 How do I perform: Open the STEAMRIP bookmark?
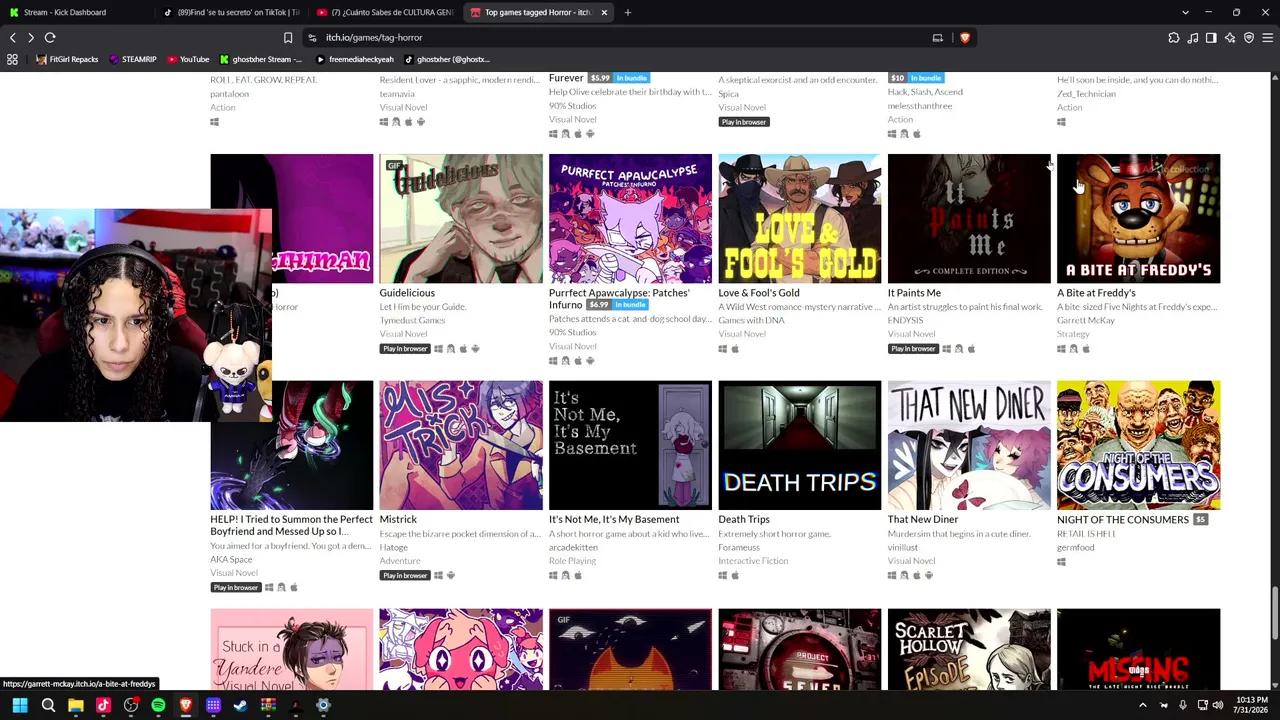(132, 59)
